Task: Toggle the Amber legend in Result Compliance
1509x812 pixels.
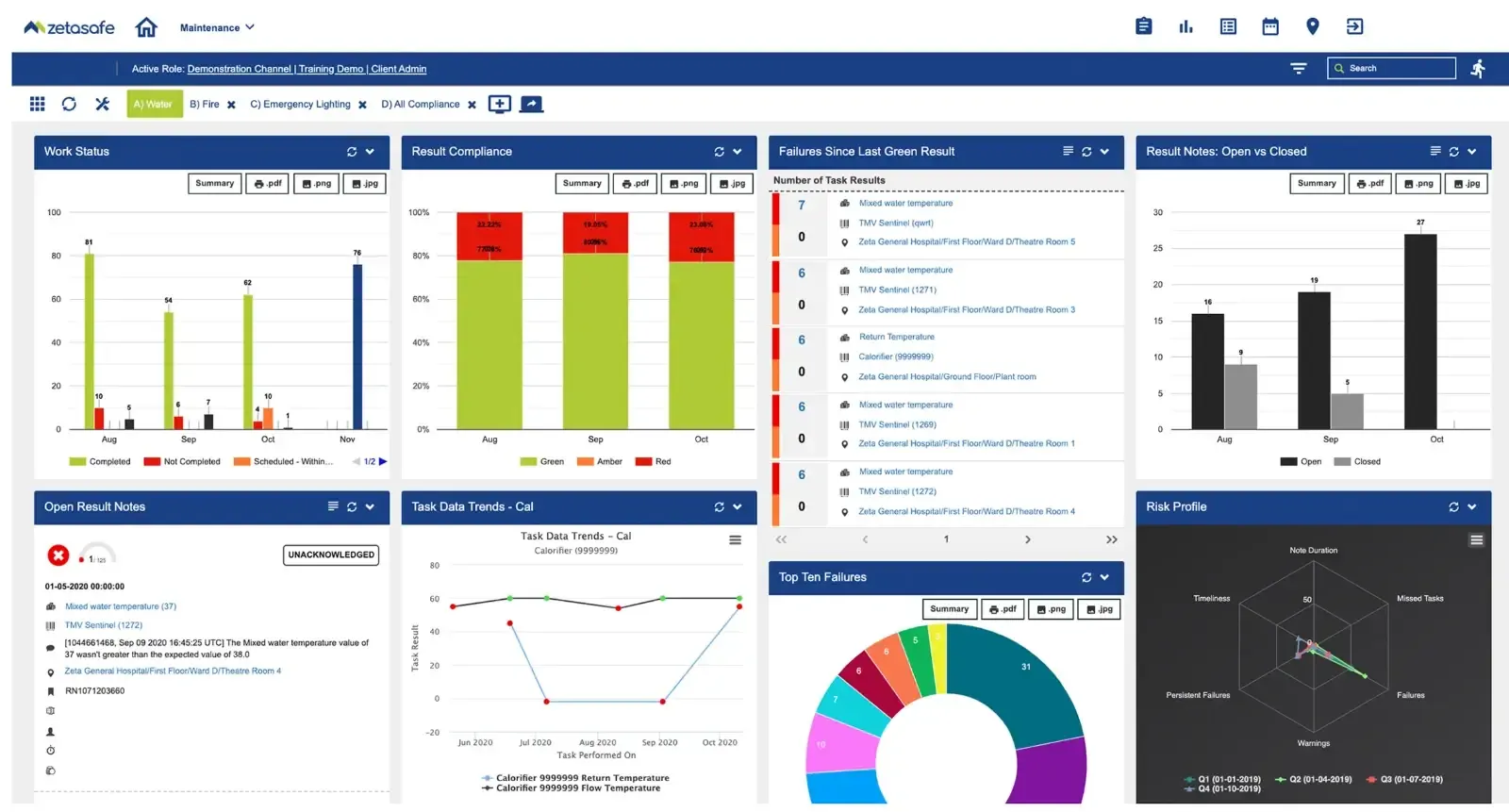Action: [x=600, y=462]
